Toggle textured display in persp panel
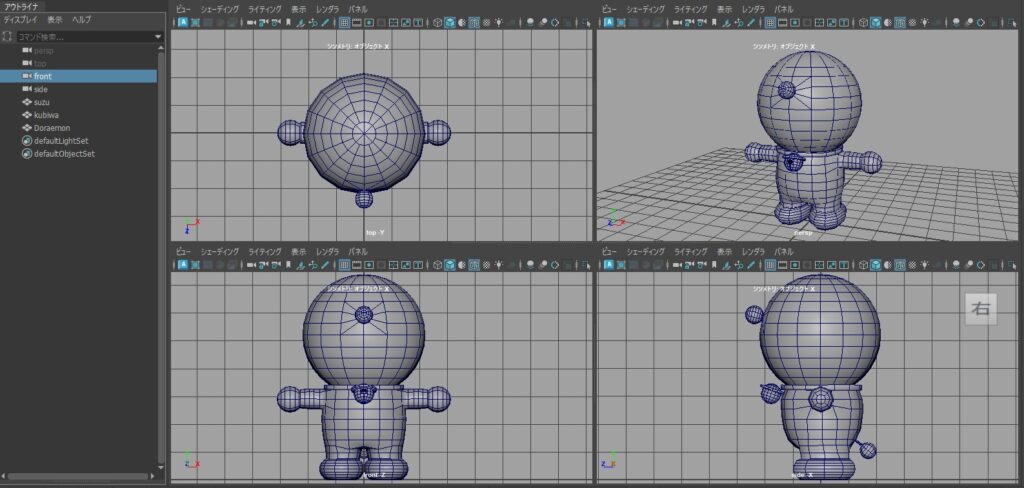Image resolution: width=1024 pixels, height=488 pixels. click(912, 22)
